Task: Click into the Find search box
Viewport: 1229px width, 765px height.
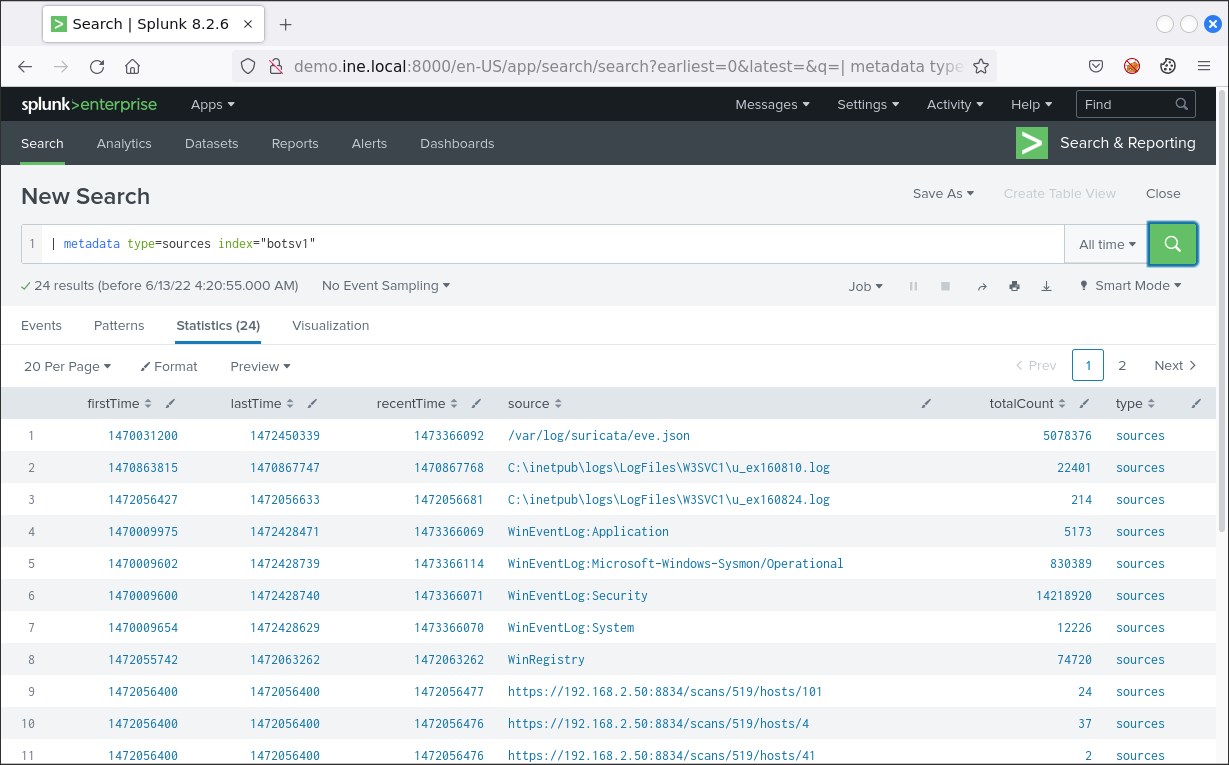Action: click(x=1125, y=104)
